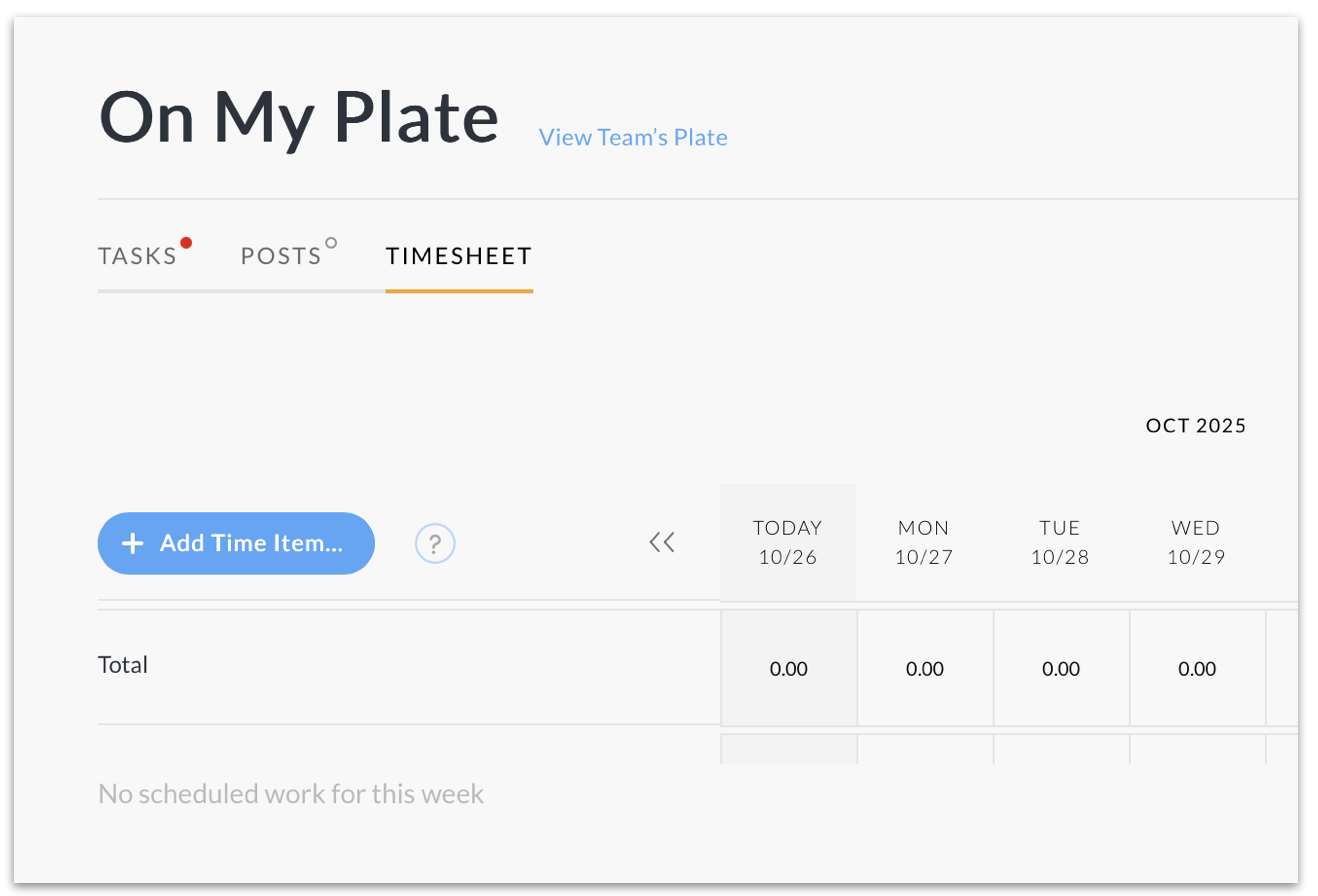Viewport: 1318px width, 896px height.
Task: Switch to the Posts tab
Action: (281, 256)
